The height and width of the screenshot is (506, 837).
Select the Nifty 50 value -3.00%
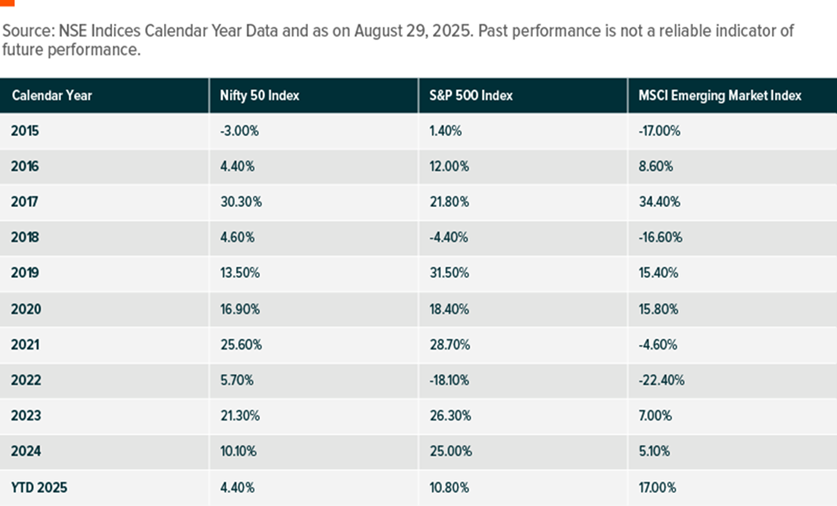(238, 130)
